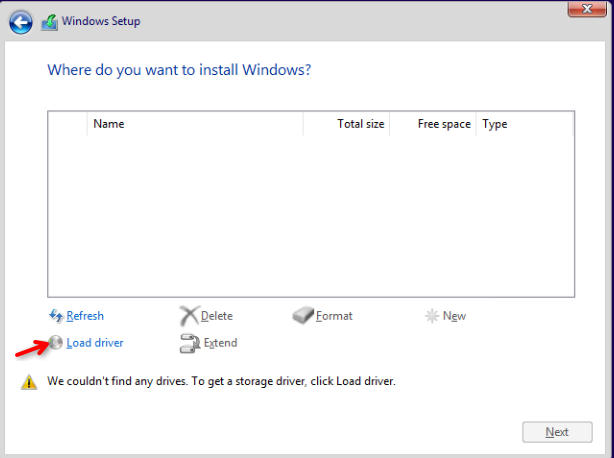Click the Refresh arrows icon
Screen dimensions: 614x458
tap(56, 316)
